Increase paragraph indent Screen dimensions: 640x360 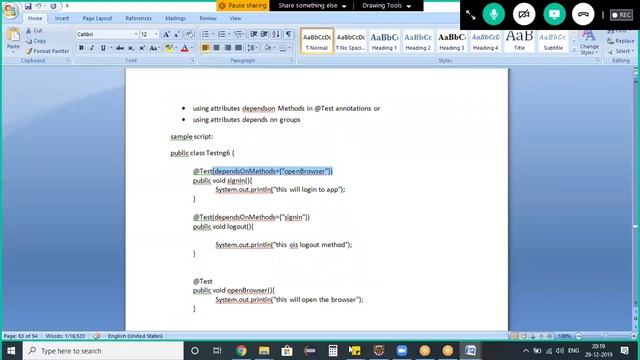[264, 34]
